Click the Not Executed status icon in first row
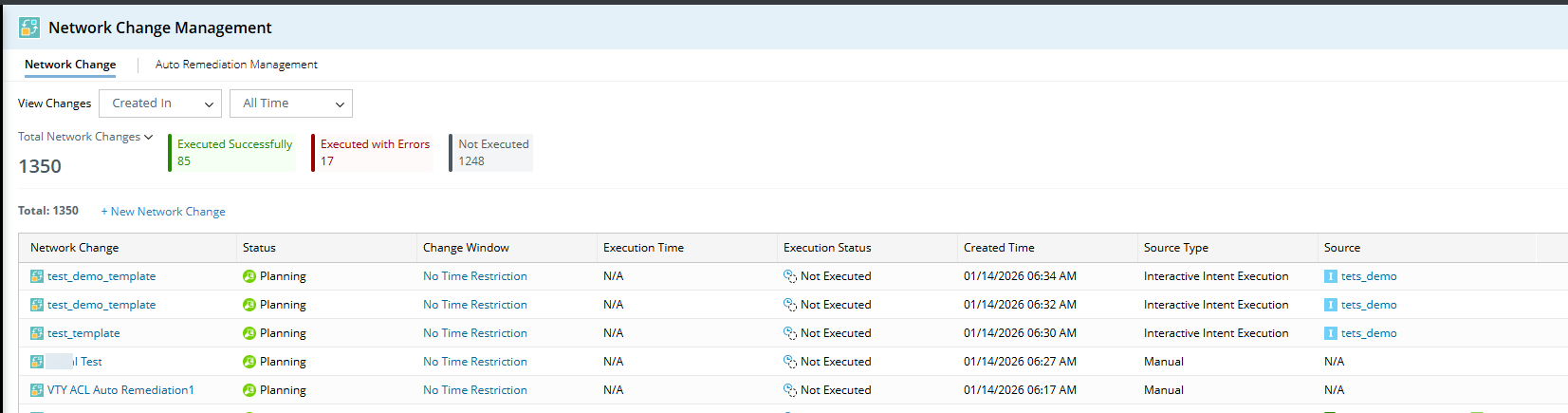The image size is (1568, 413). pyautogui.click(x=789, y=276)
